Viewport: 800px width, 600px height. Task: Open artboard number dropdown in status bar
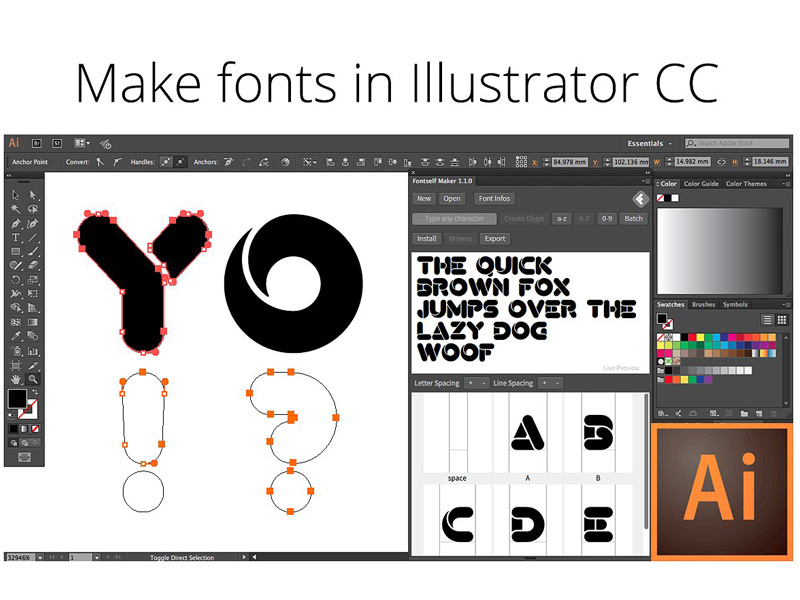[96, 557]
